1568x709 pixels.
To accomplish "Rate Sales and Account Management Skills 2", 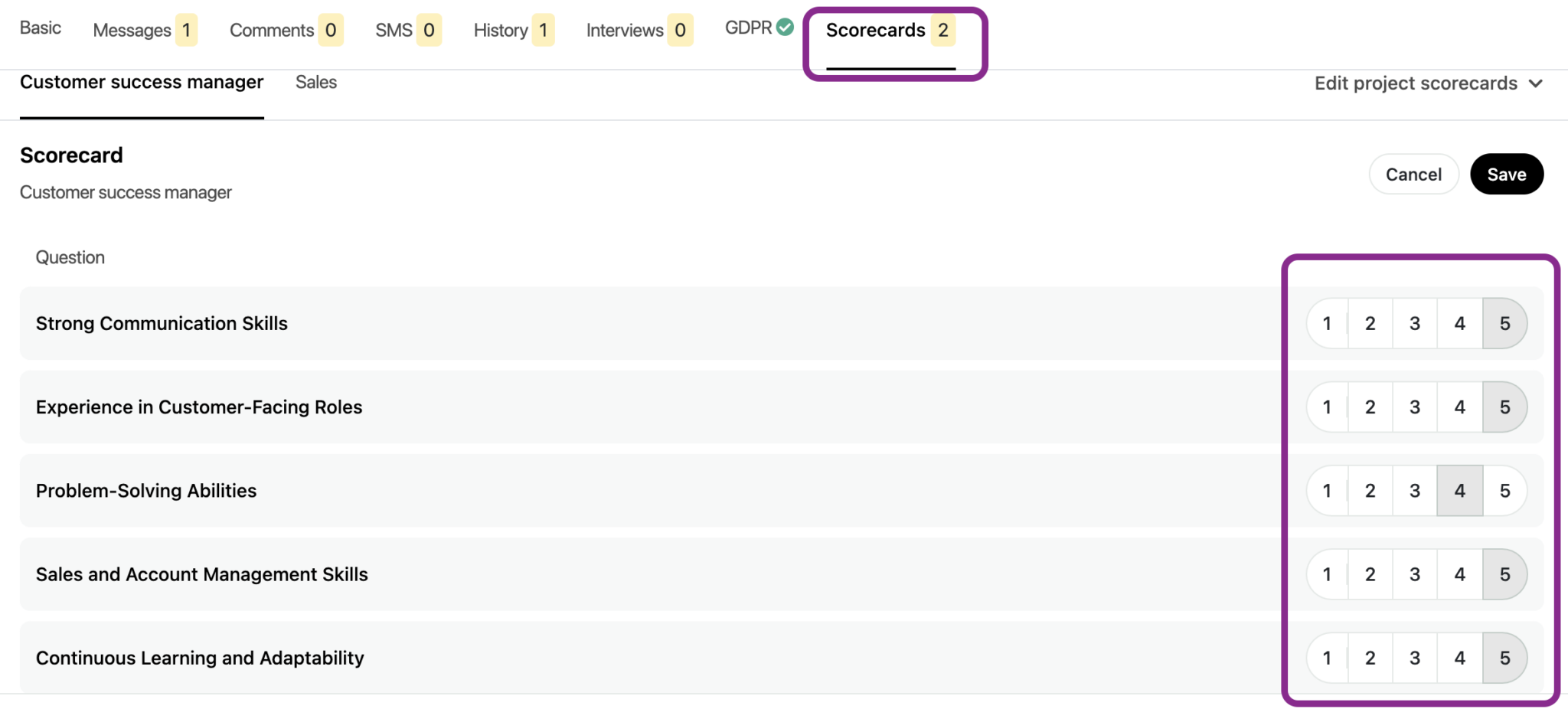I will (x=1370, y=574).
